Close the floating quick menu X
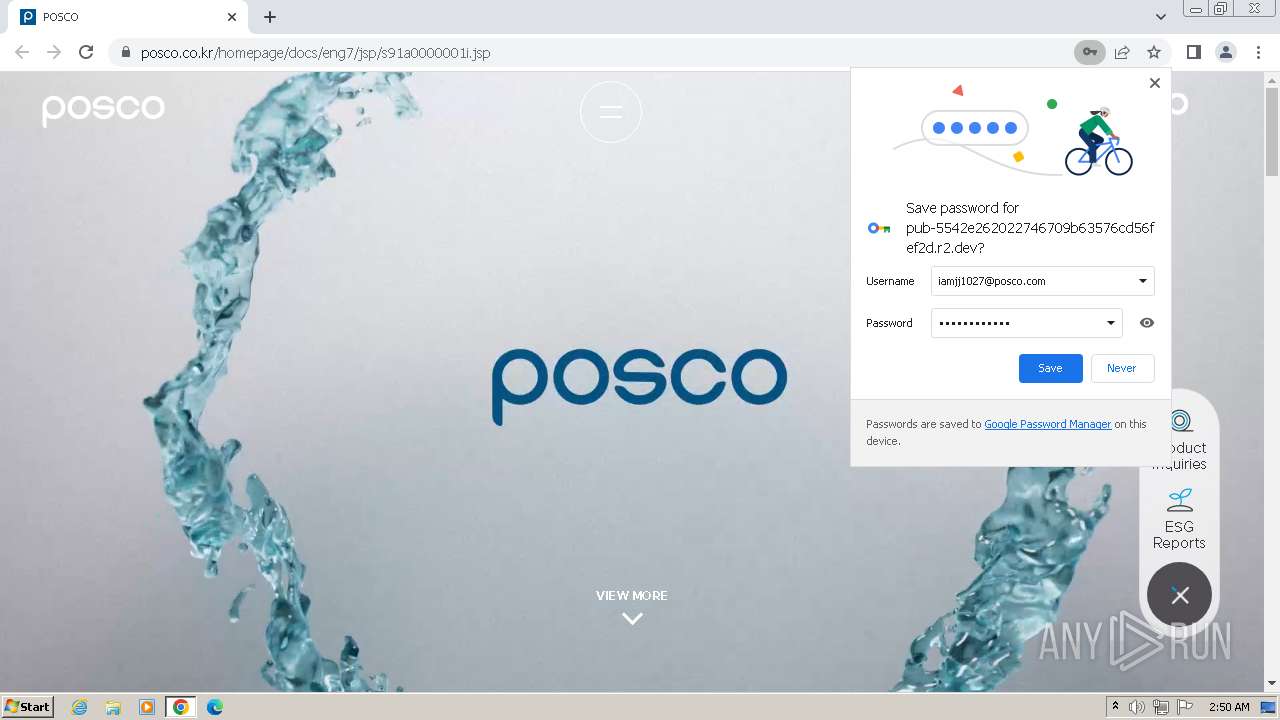The height and width of the screenshot is (720, 1280). 1180,595
